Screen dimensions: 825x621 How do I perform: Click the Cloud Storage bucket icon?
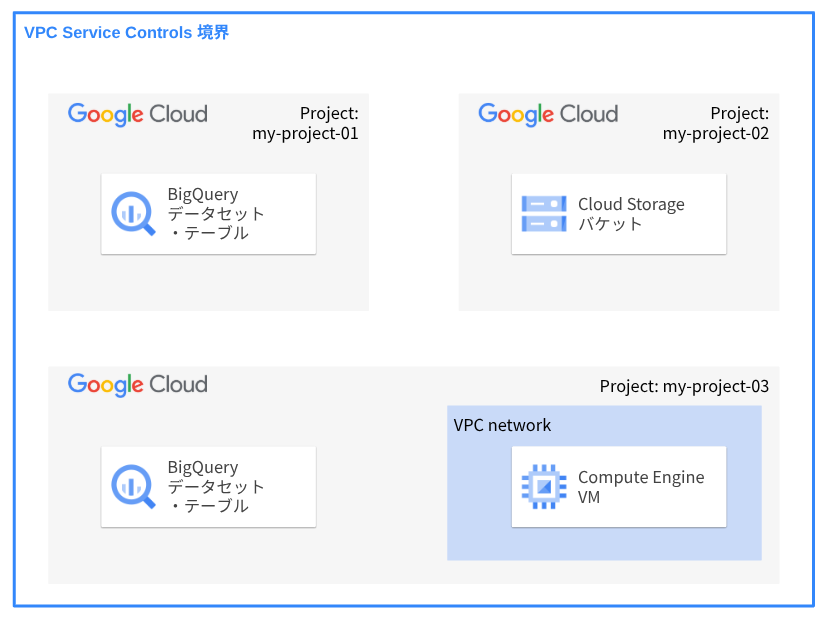point(543,213)
